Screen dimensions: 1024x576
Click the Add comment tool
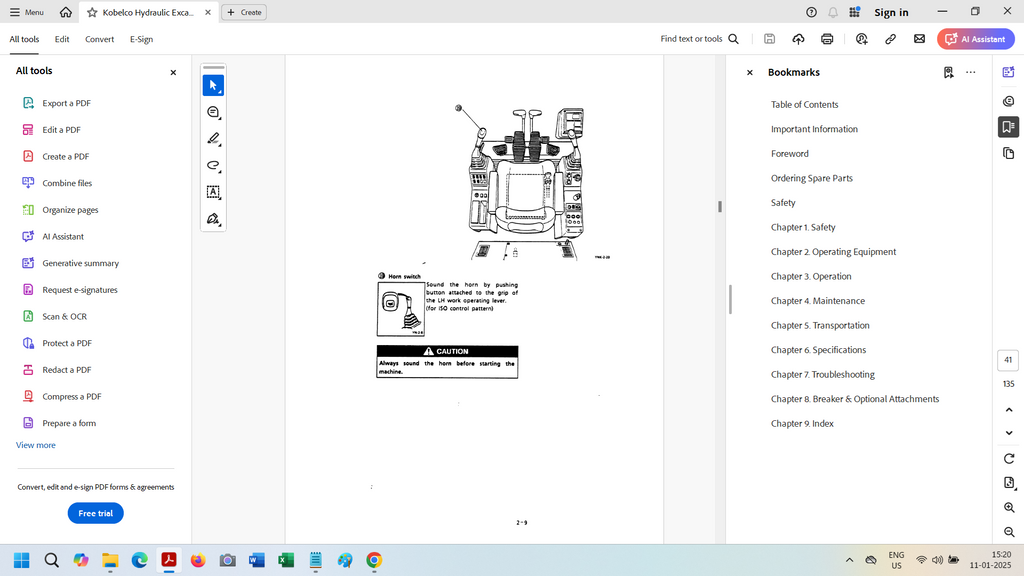click(213, 113)
